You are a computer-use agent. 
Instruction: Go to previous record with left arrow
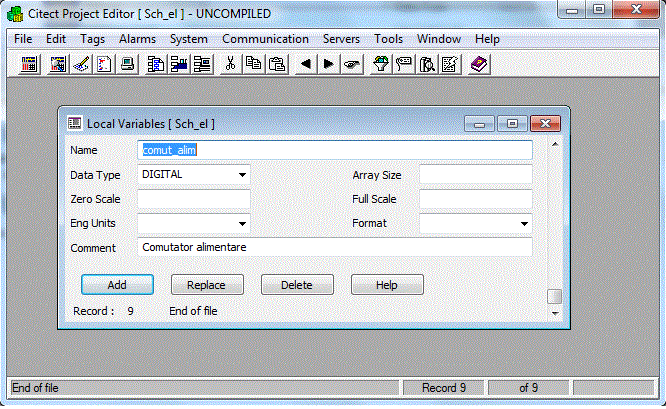(305, 64)
